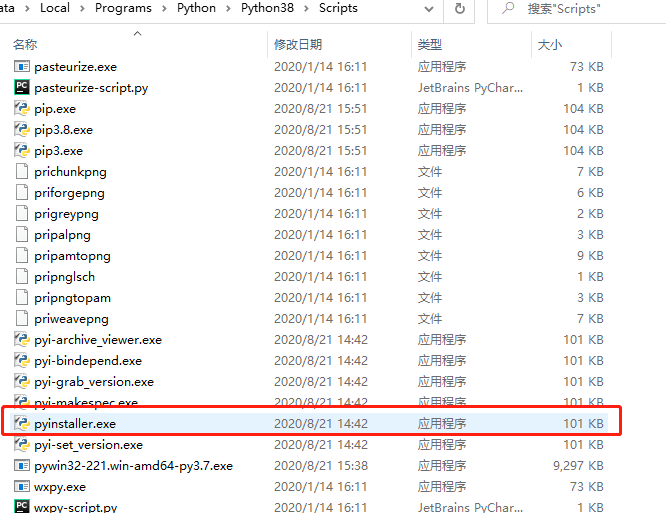
Task: Refresh the Scripts folder view
Action: click(460, 8)
